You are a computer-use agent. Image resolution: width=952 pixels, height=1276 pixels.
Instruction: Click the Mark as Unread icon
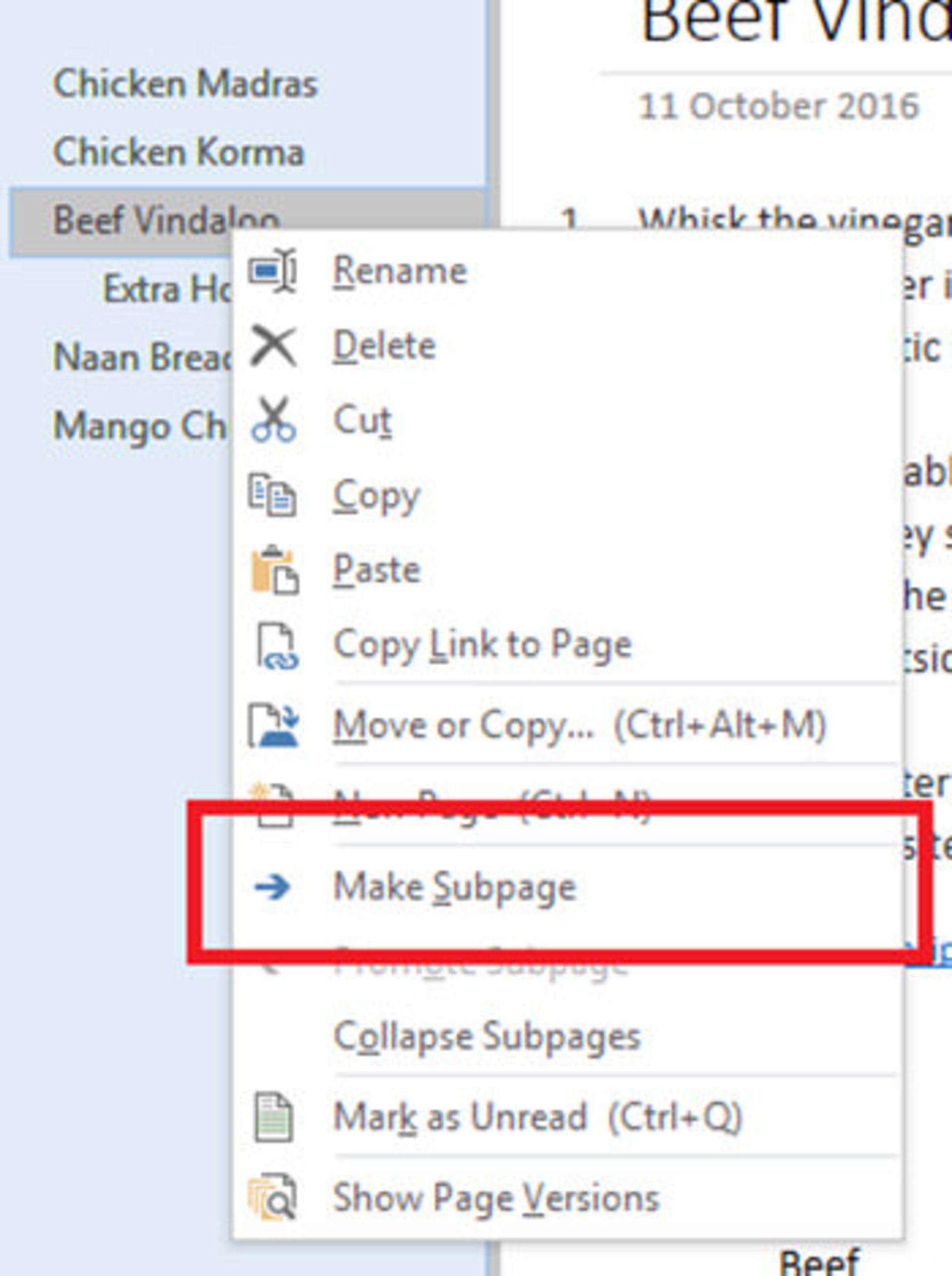(274, 1117)
